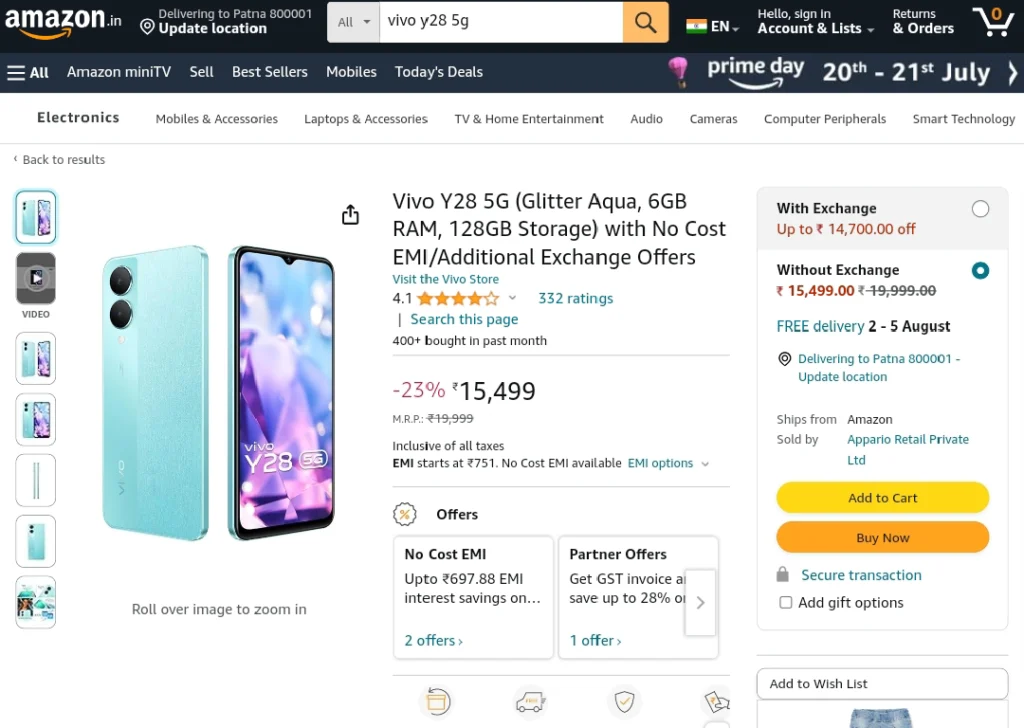Viewport: 1024px width, 728px height.
Task: Click the Amazon.in logo
Action: (63, 22)
